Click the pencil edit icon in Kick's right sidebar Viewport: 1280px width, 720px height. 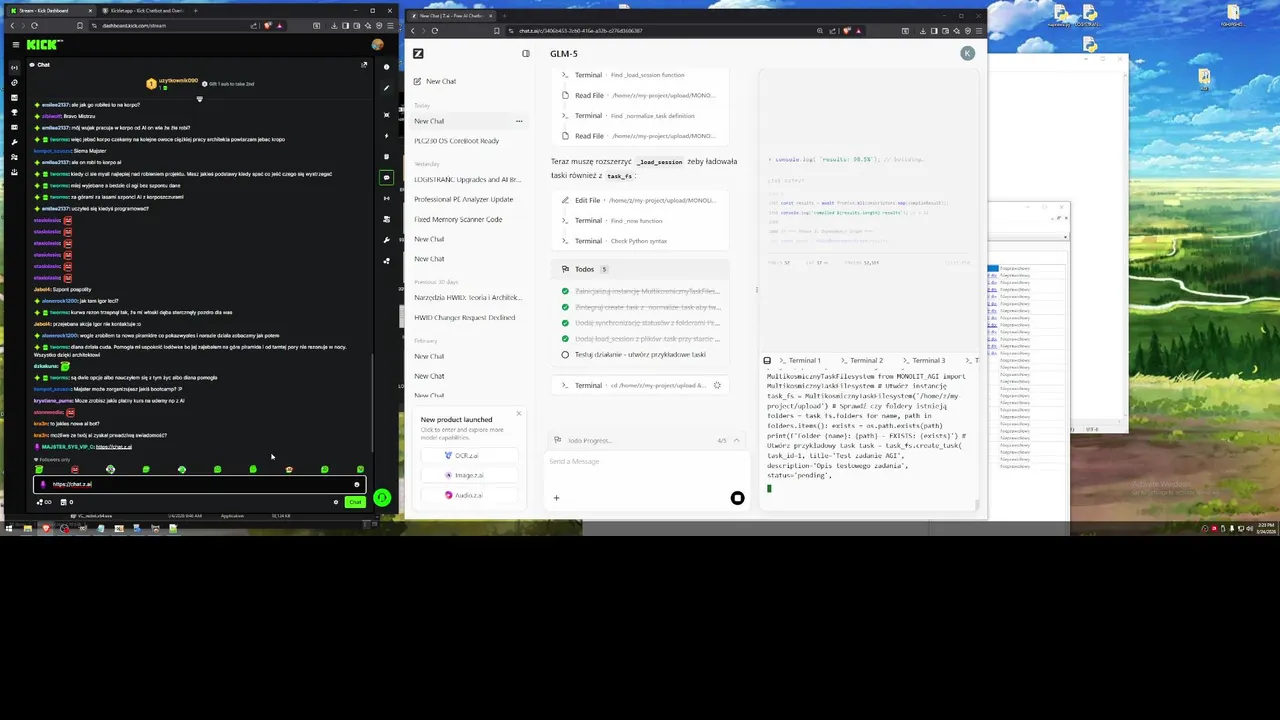pyautogui.click(x=386, y=87)
